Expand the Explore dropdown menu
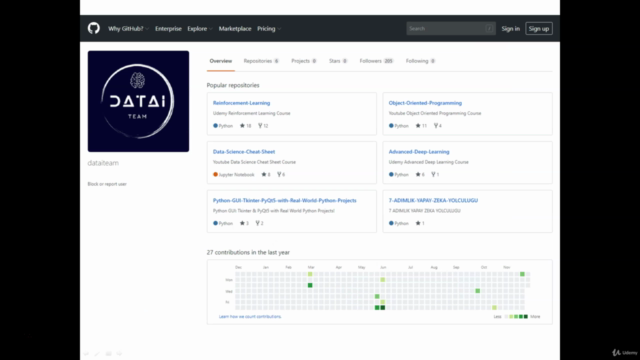The width and height of the screenshot is (640, 360). (x=200, y=29)
